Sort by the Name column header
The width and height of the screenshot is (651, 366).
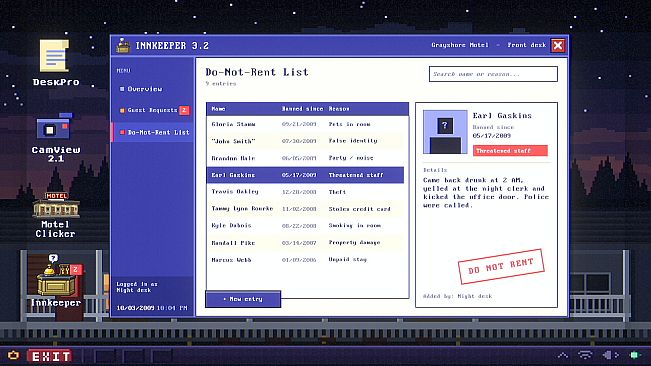218,109
